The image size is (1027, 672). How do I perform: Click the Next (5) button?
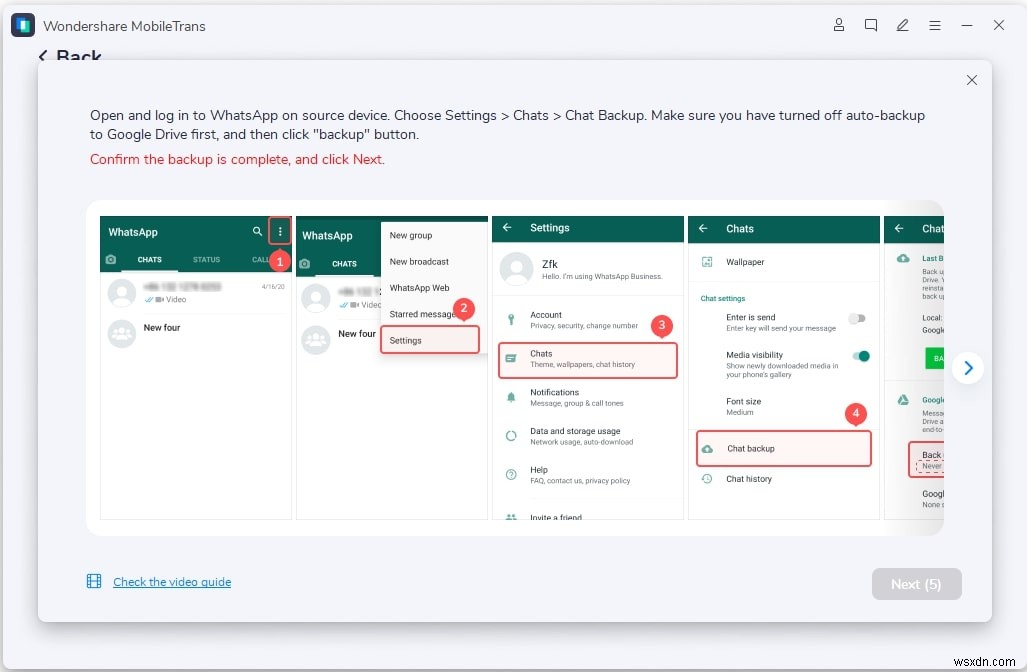916,584
